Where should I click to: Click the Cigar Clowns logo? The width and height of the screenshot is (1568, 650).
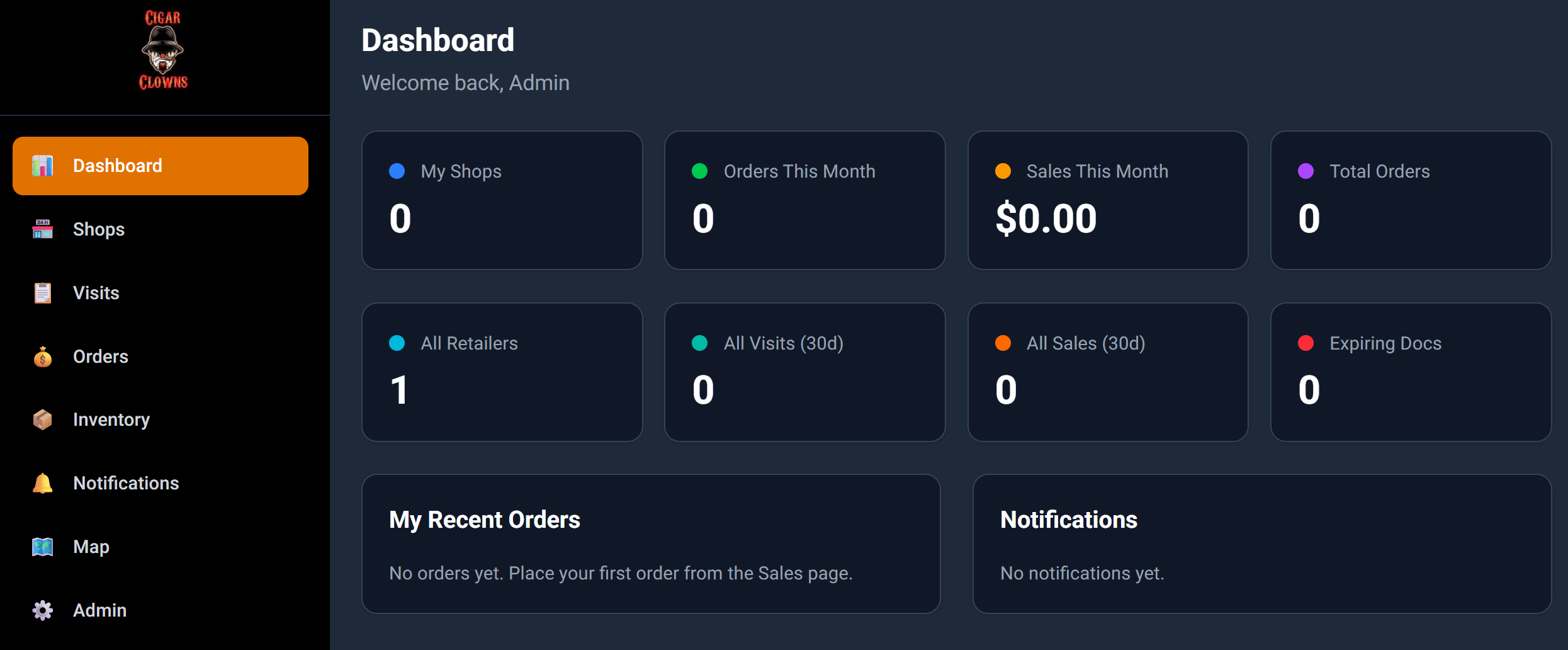pos(163,50)
